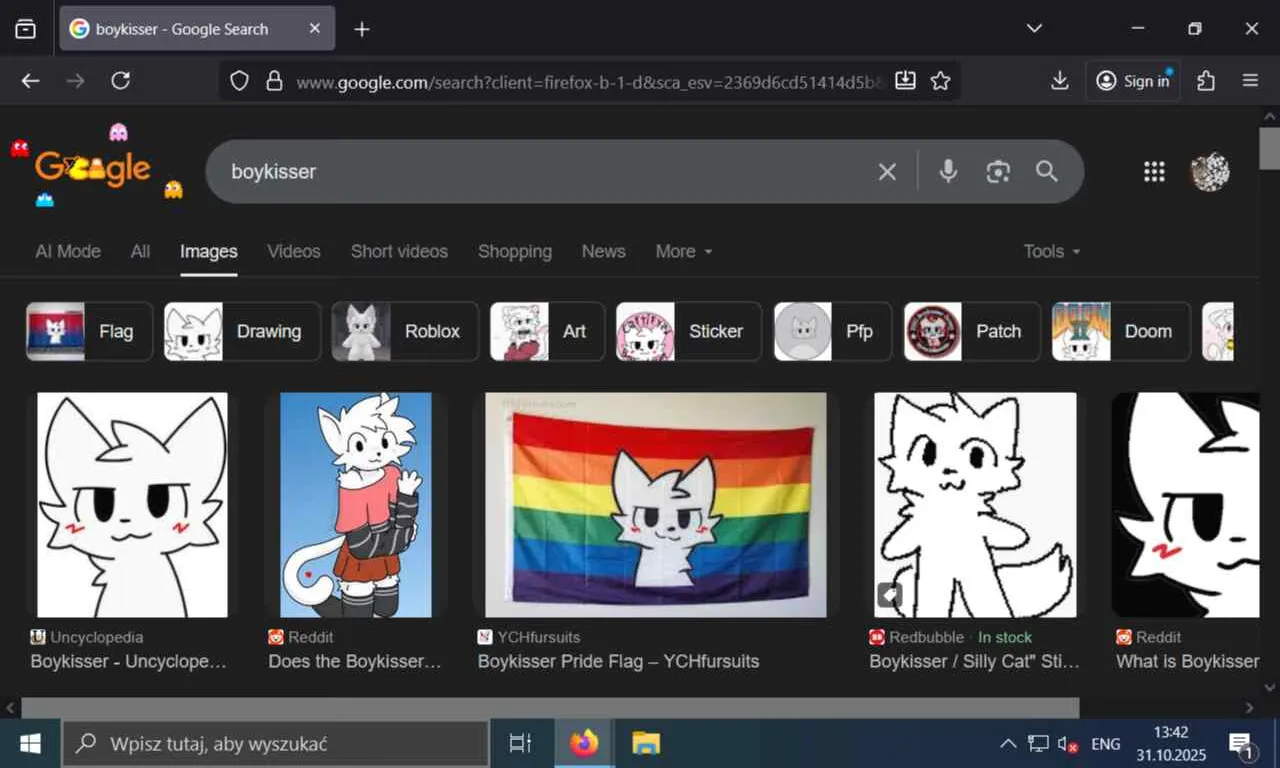The width and height of the screenshot is (1280, 768).
Task: Install site as app icon in address bar
Action: coord(905,81)
